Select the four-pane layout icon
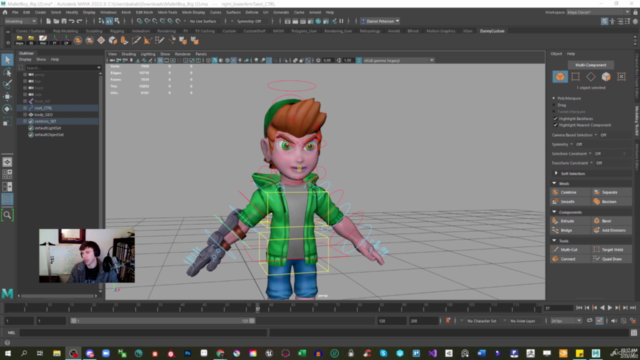Screen dimensions: 640x360 7,174
